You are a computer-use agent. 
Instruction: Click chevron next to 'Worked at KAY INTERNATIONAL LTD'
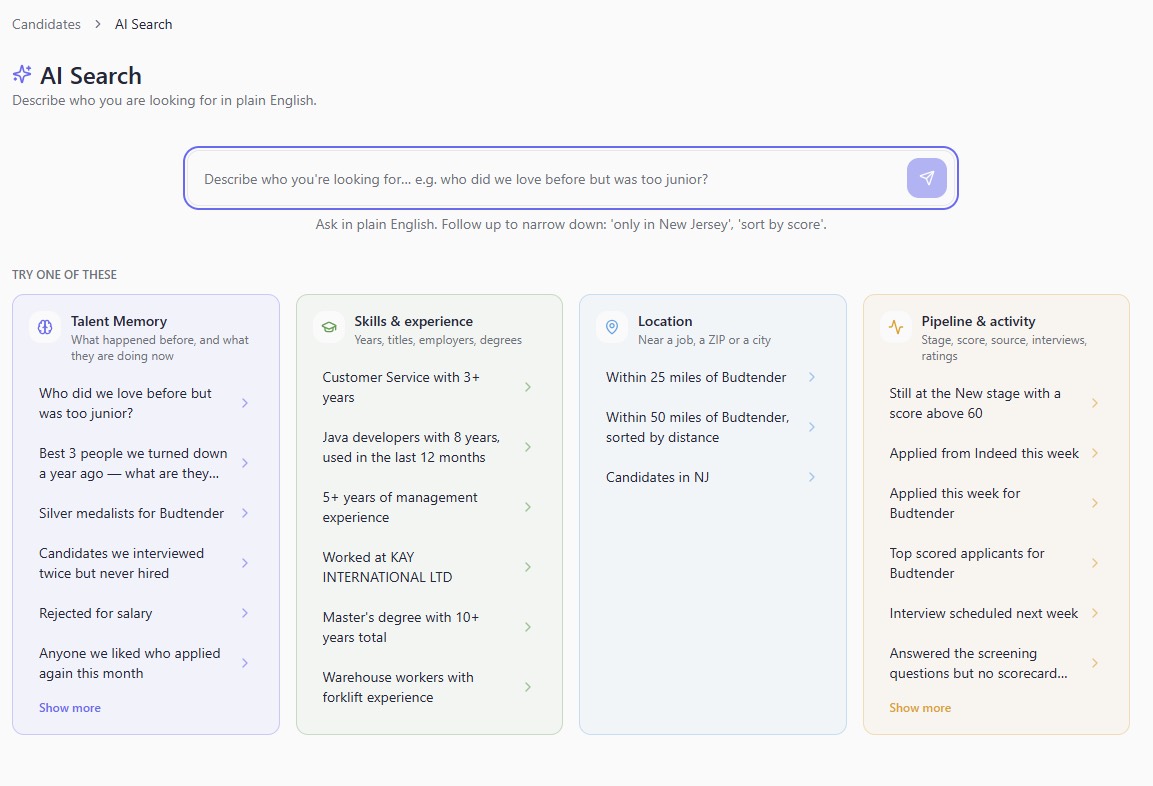(x=528, y=567)
